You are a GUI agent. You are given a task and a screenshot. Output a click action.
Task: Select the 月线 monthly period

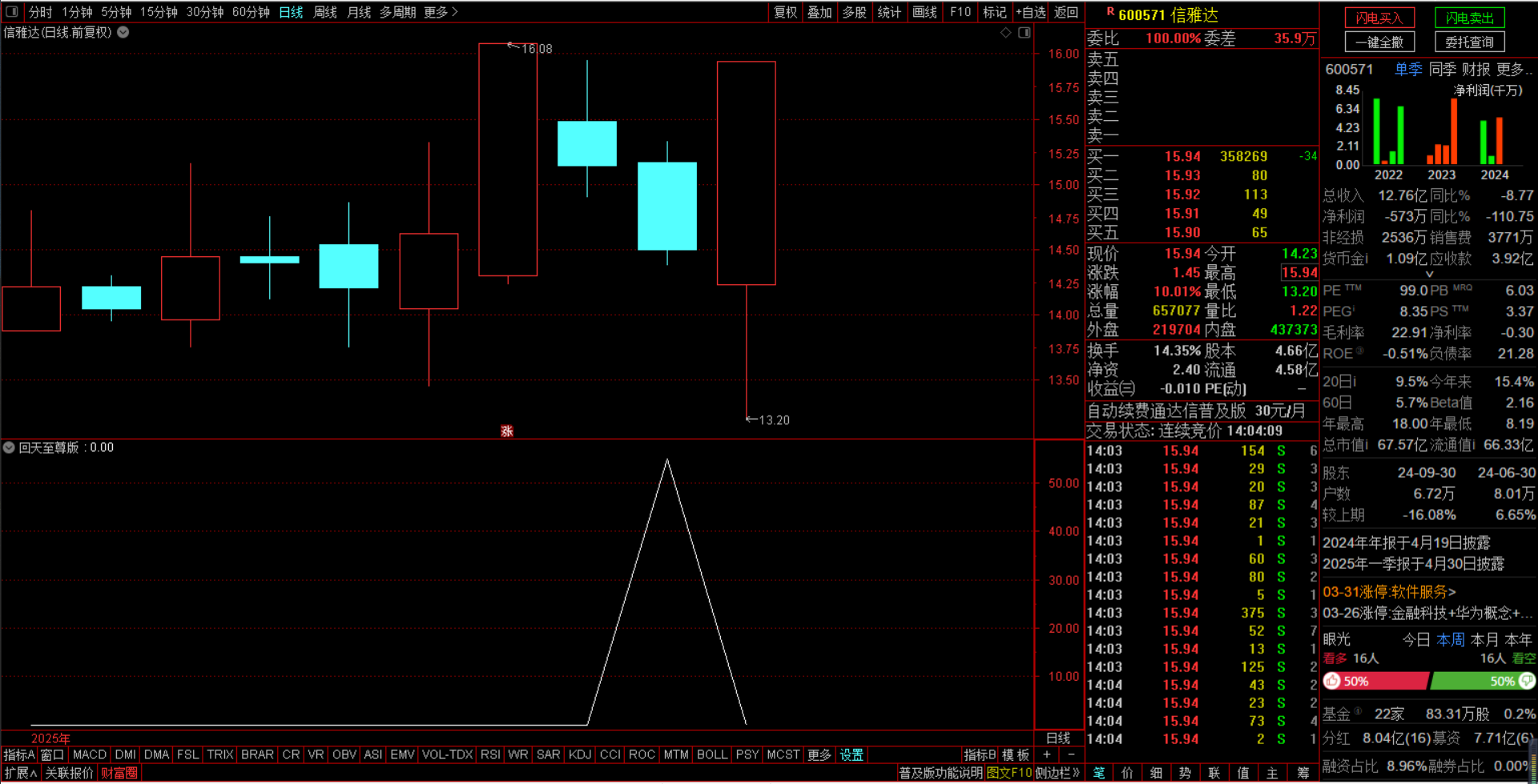pos(359,12)
